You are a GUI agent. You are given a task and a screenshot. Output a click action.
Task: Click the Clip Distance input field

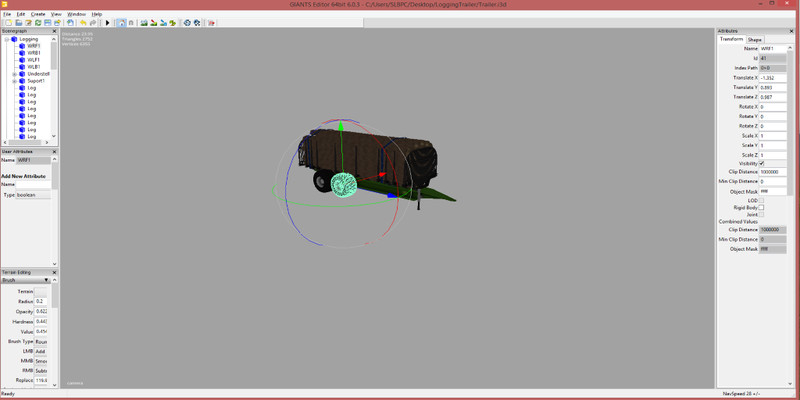click(x=772, y=172)
